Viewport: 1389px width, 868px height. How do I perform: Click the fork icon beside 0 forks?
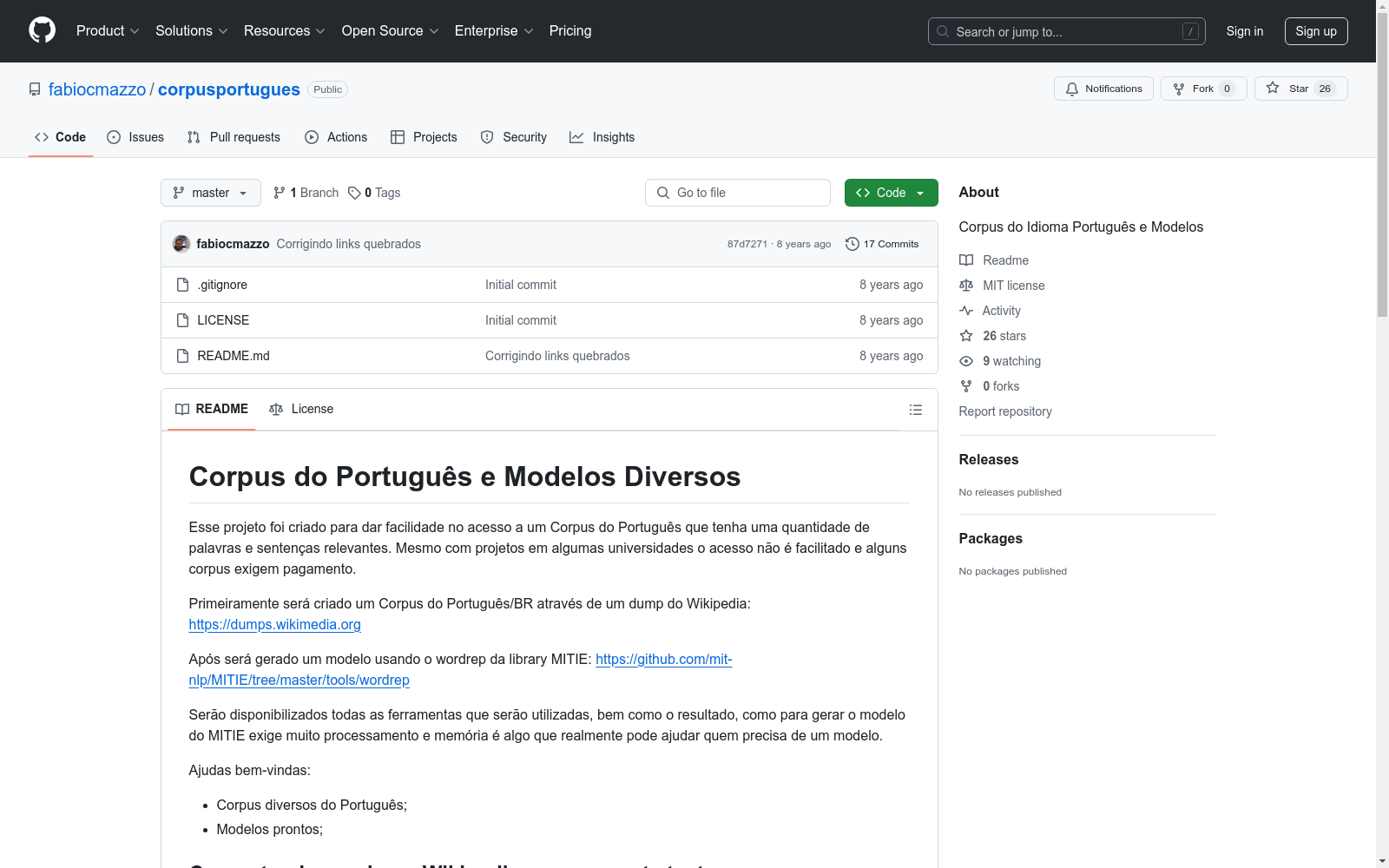(x=966, y=386)
